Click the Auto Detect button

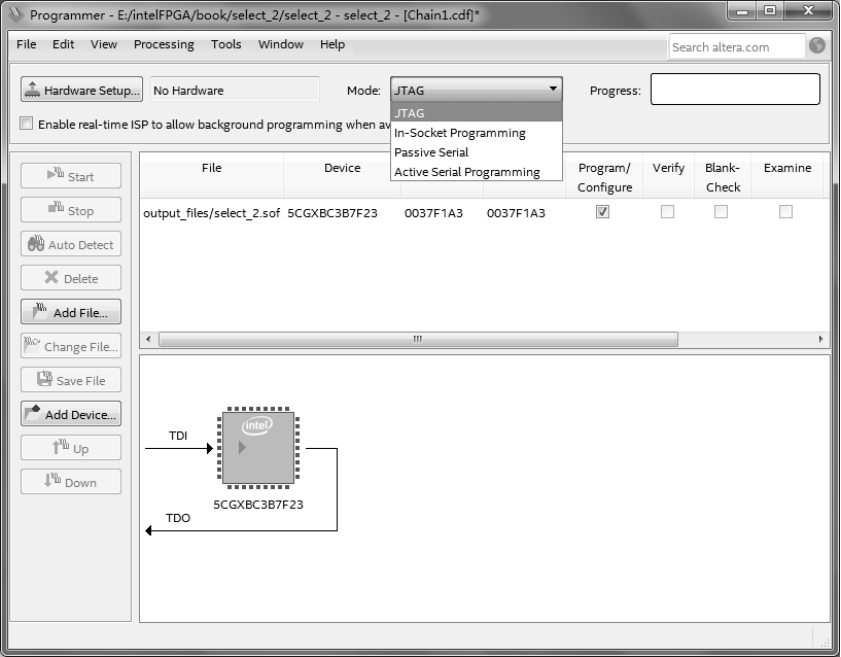(71, 244)
